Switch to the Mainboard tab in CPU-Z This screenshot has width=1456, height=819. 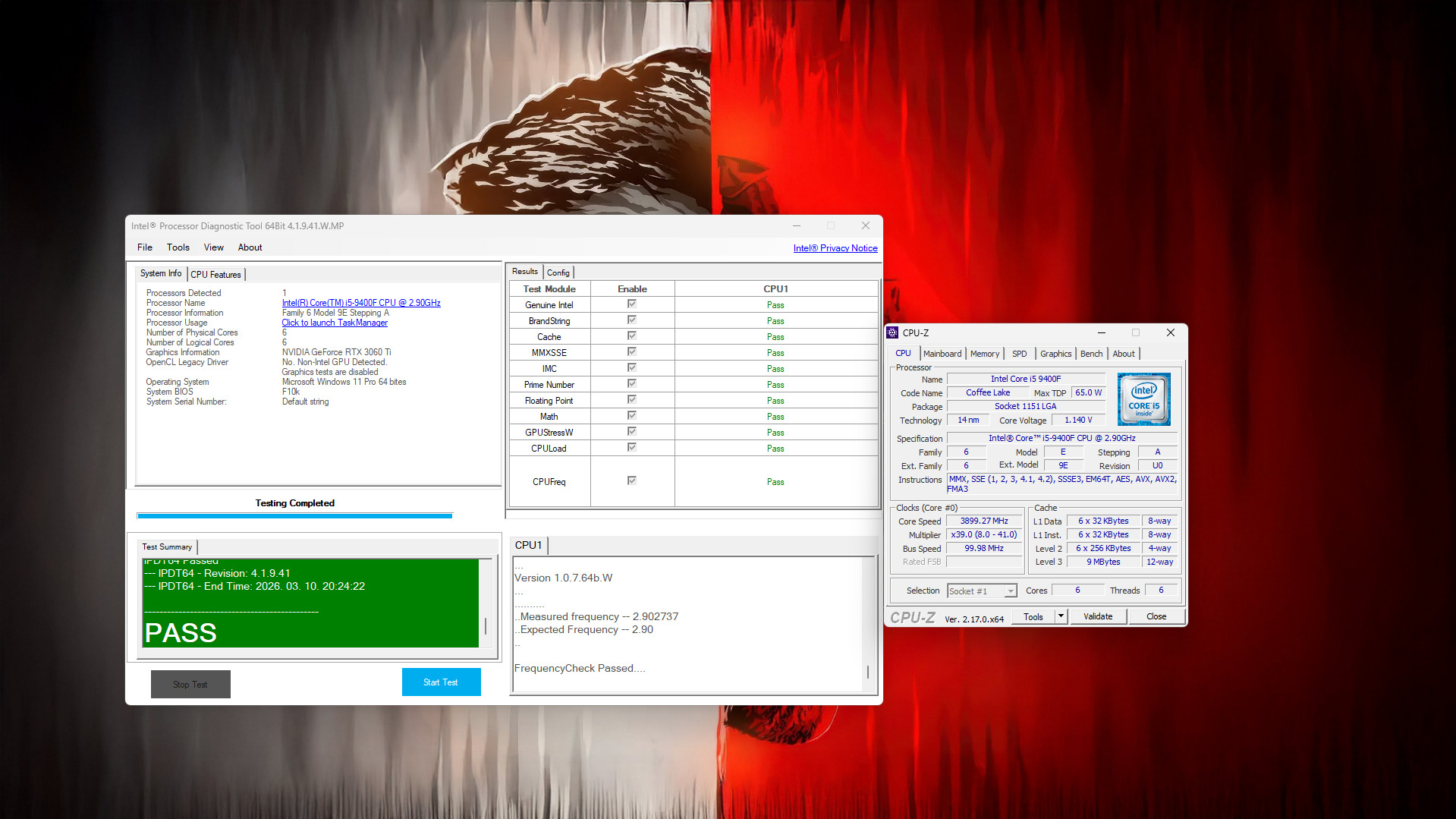pyautogui.click(x=942, y=354)
